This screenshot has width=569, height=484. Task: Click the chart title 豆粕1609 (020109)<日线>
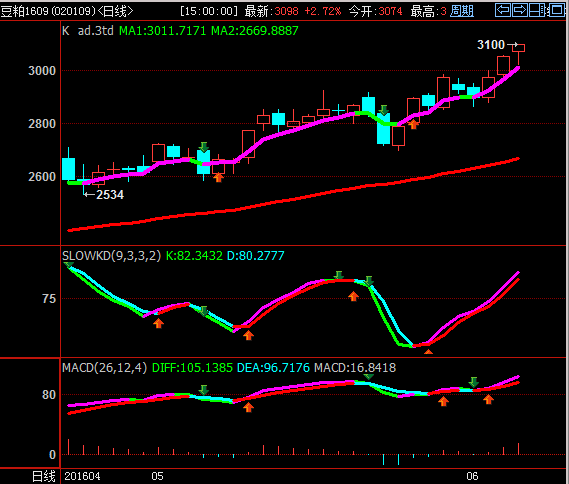[x=67, y=11]
